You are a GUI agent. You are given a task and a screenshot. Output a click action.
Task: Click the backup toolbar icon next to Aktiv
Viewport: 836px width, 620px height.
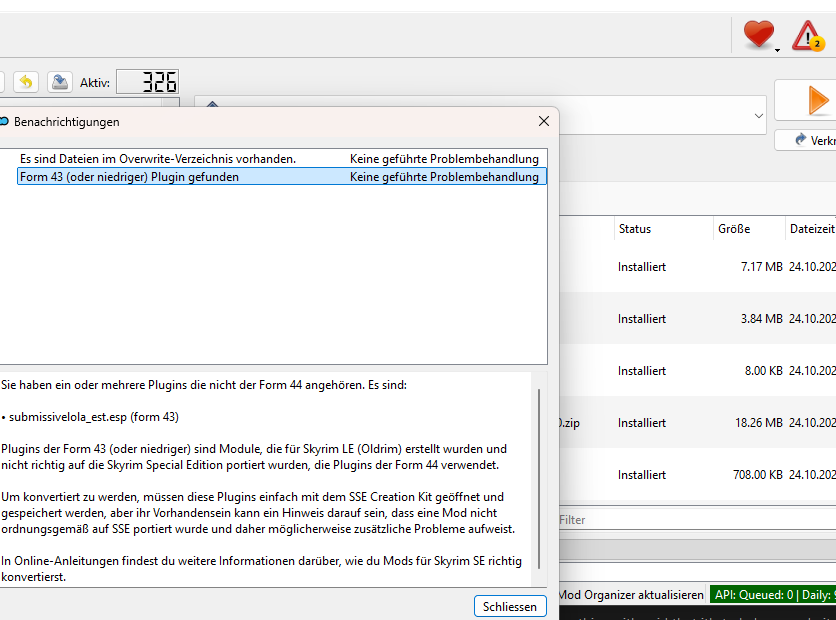click(x=60, y=82)
